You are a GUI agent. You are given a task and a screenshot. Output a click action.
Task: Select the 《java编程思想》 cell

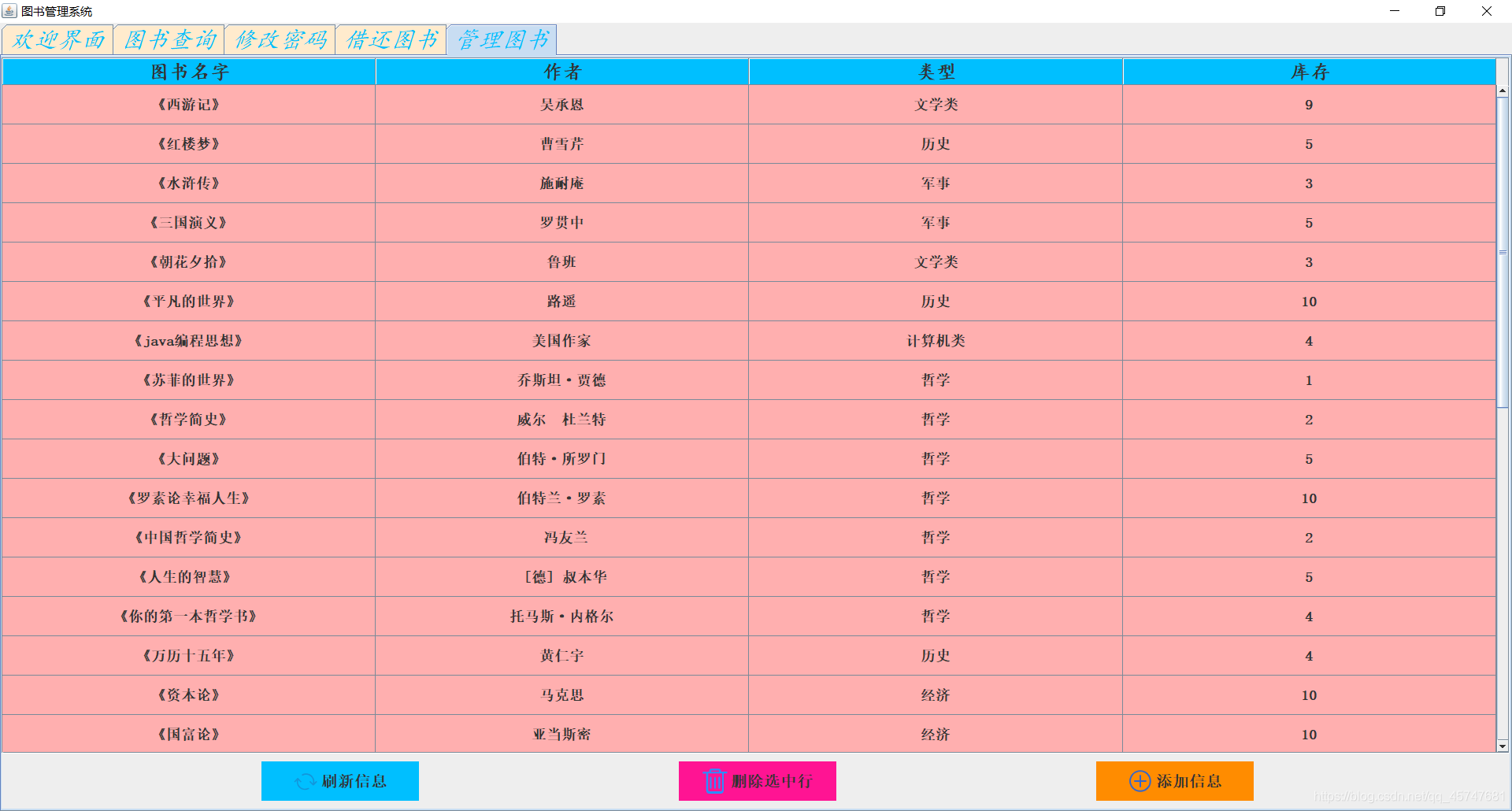(189, 341)
